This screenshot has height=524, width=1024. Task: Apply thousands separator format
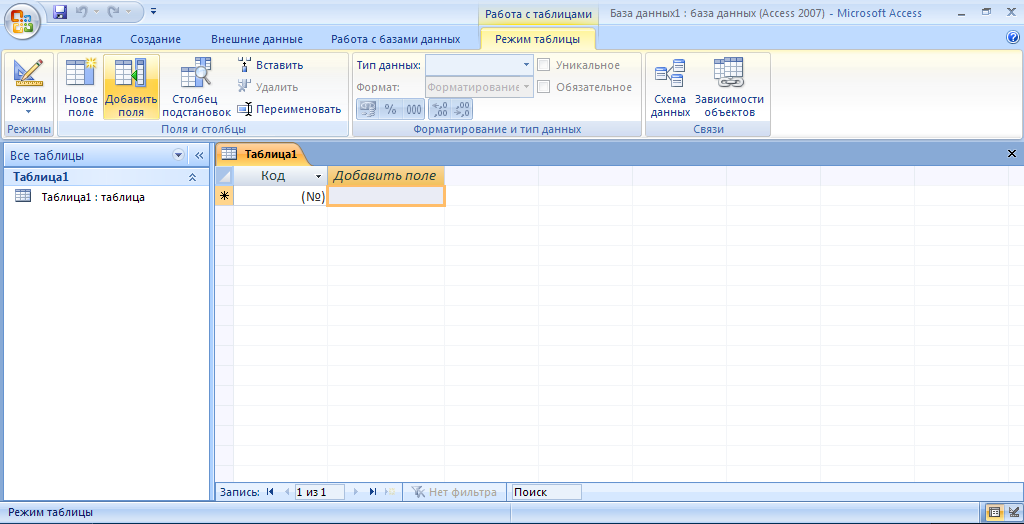point(413,109)
